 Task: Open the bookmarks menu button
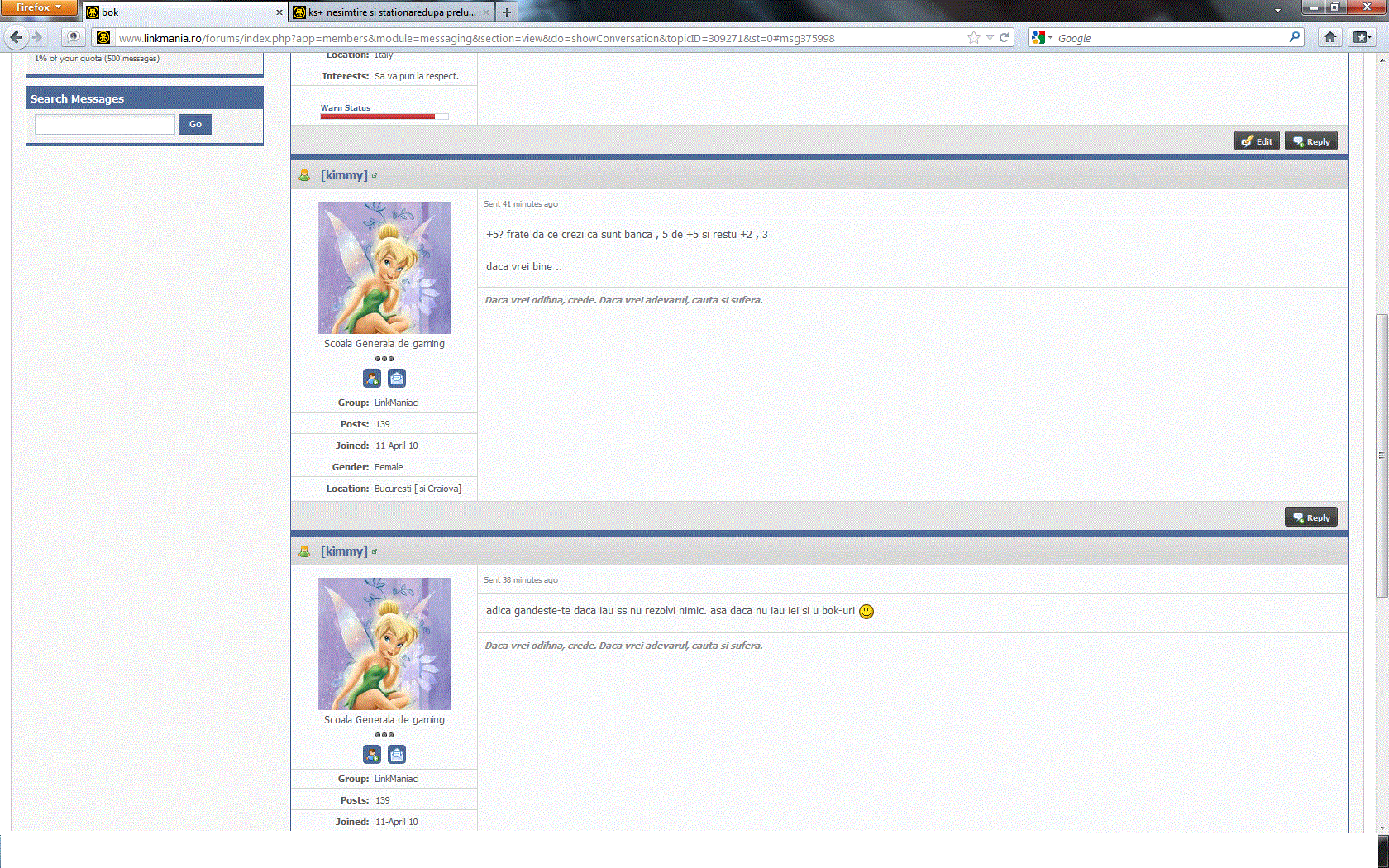point(1362,37)
